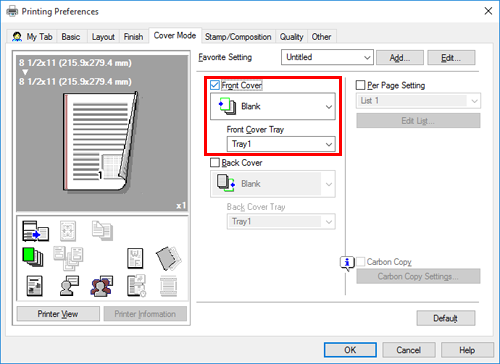500x364 pixels.
Task: Click the single user authentication icon
Action: click(x=69, y=286)
